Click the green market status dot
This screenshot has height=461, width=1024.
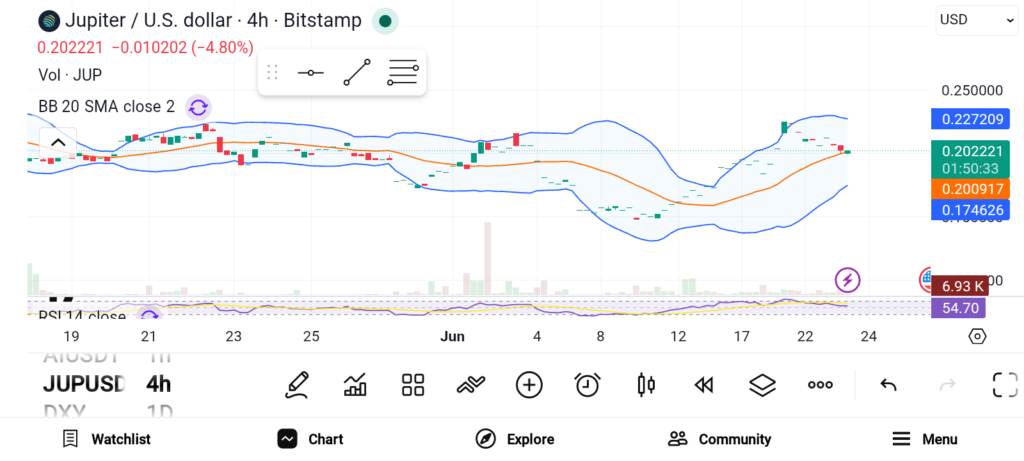(385, 21)
